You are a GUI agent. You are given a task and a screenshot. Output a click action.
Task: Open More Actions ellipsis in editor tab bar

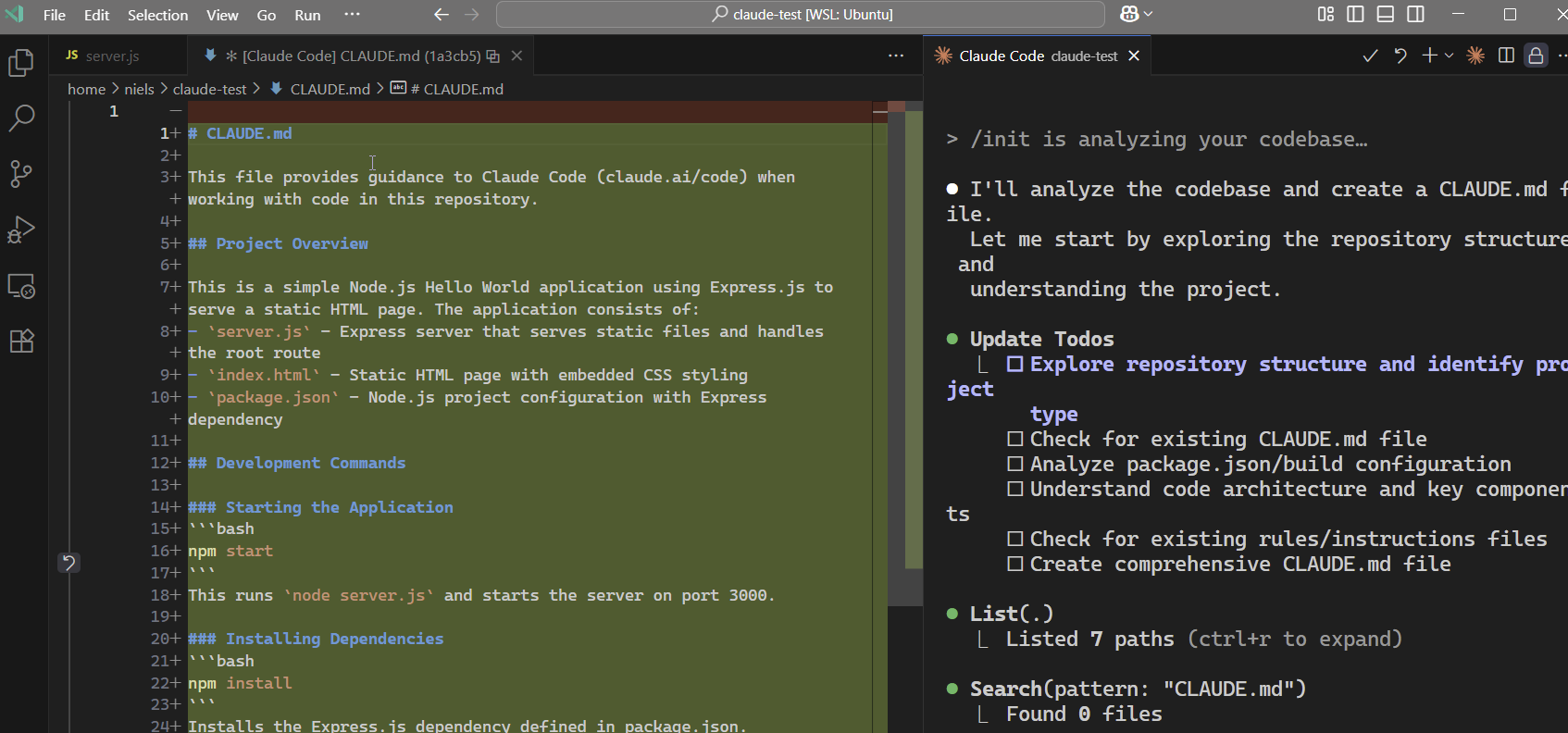pos(895,56)
